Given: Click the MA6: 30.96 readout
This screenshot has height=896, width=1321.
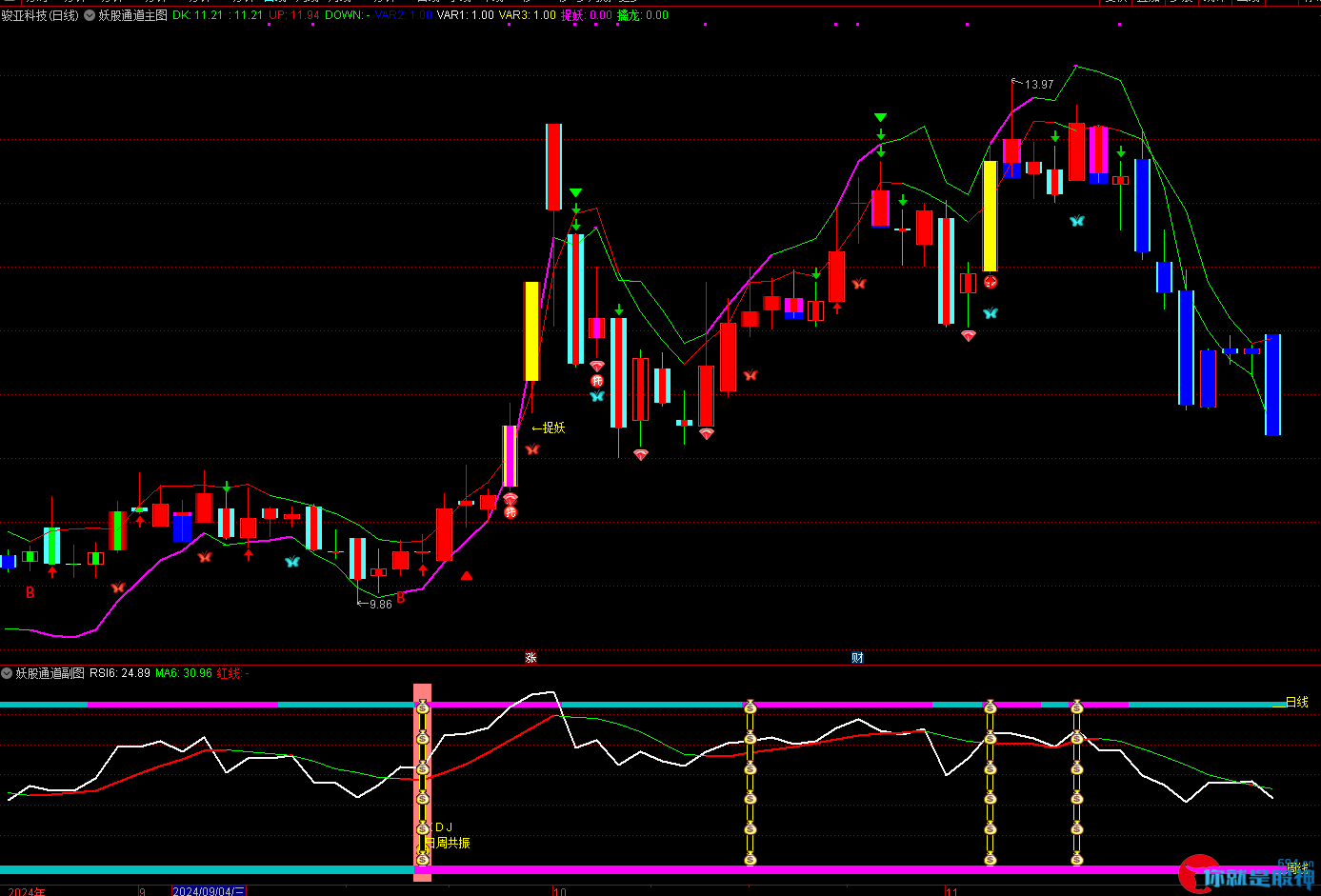Looking at the screenshot, I should [184, 673].
